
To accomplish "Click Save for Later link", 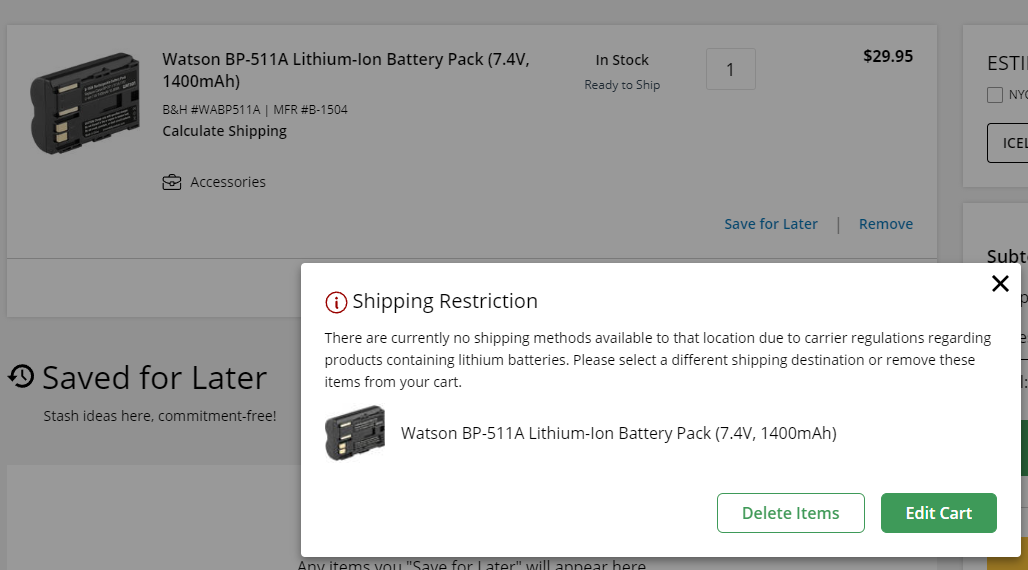I will pyautogui.click(x=771, y=224).
